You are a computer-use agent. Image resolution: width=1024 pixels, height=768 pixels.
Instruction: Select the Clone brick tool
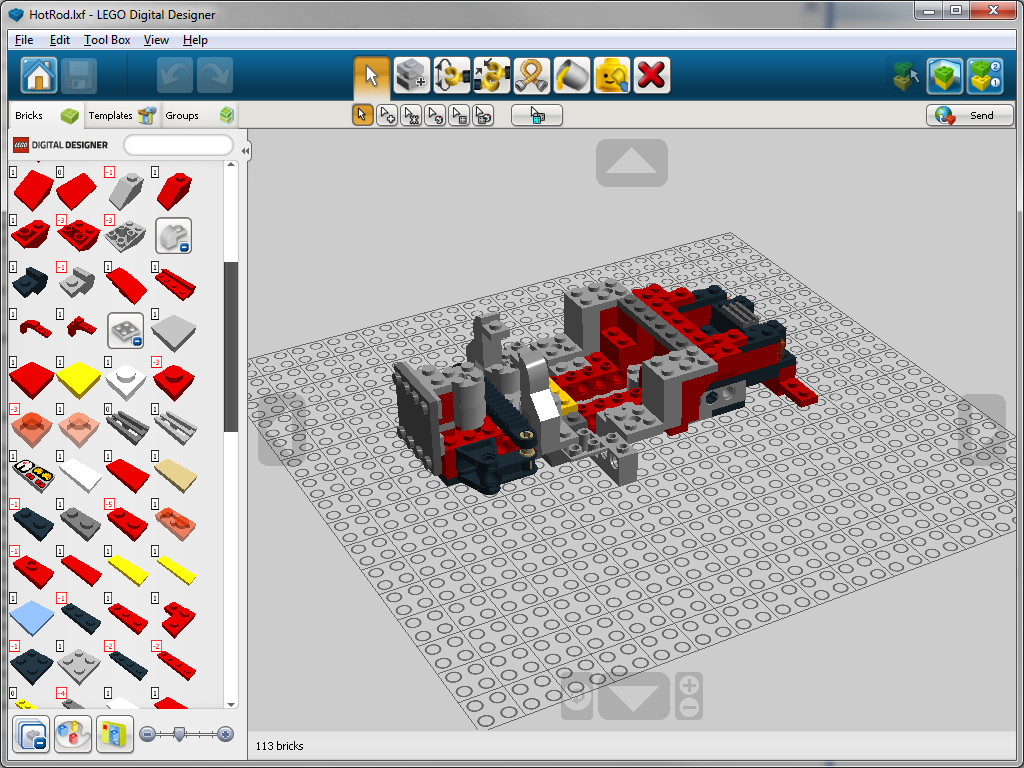point(411,75)
